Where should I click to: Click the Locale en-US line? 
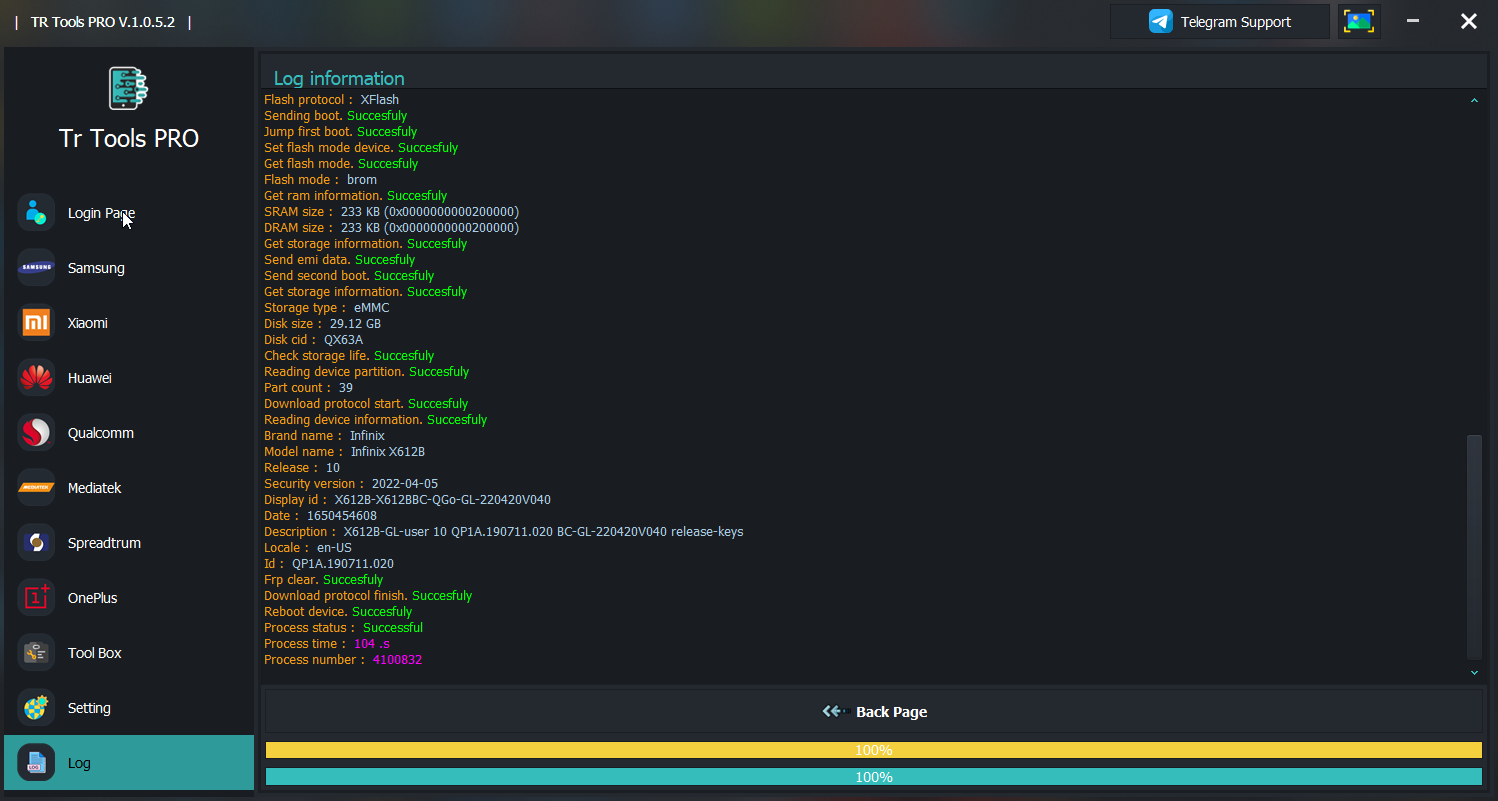click(308, 548)
